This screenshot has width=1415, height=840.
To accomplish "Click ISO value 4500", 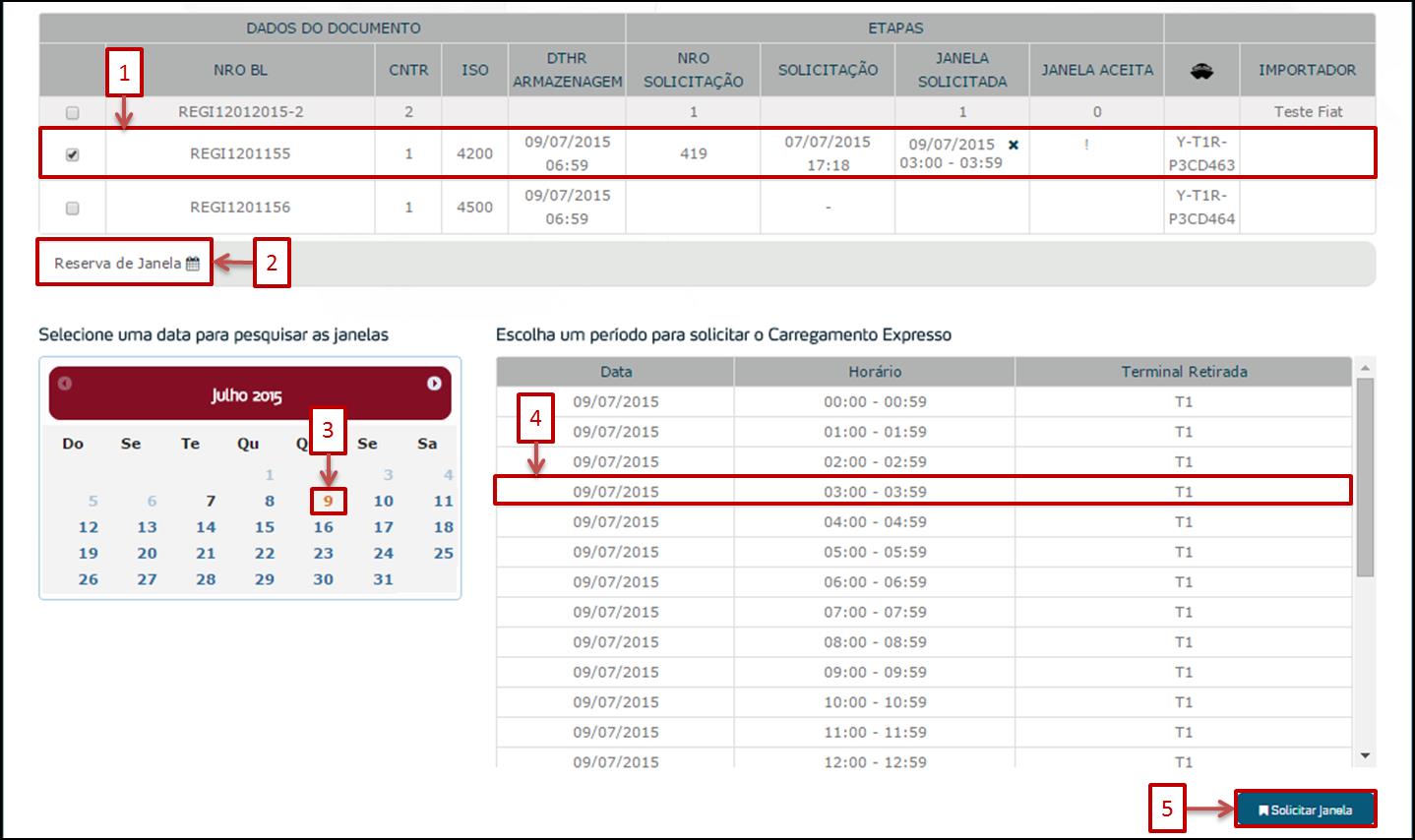I will 474,208.
